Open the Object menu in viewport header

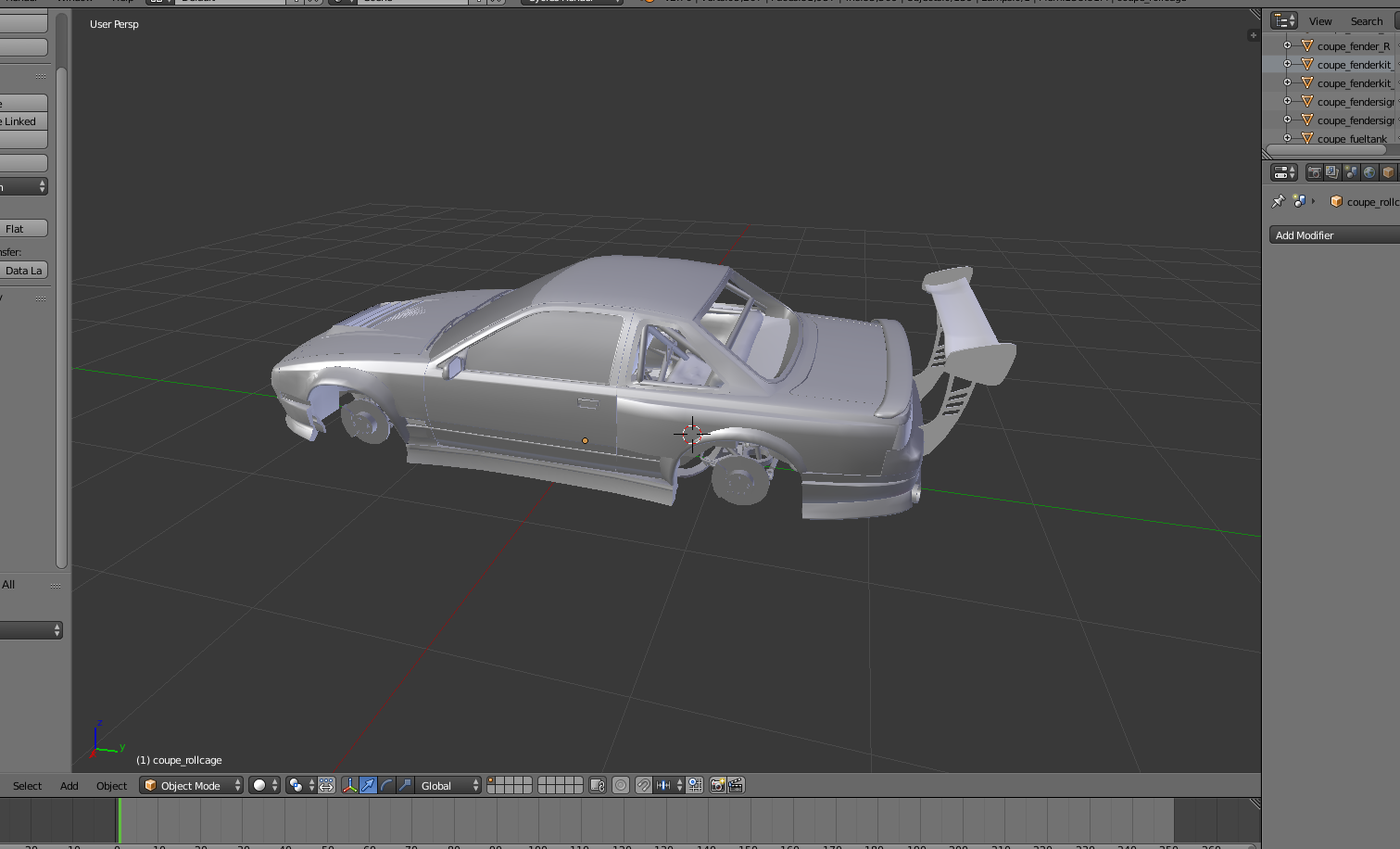pyautogui.click(x=111, y=786)
